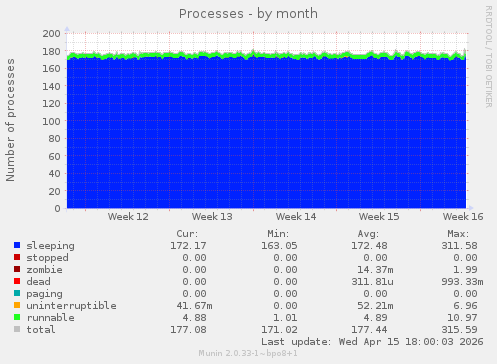Click the Munin 2.0.33-1~bpo8+1 version text
This screenshot has width=497, height=364.
[248, 353]
